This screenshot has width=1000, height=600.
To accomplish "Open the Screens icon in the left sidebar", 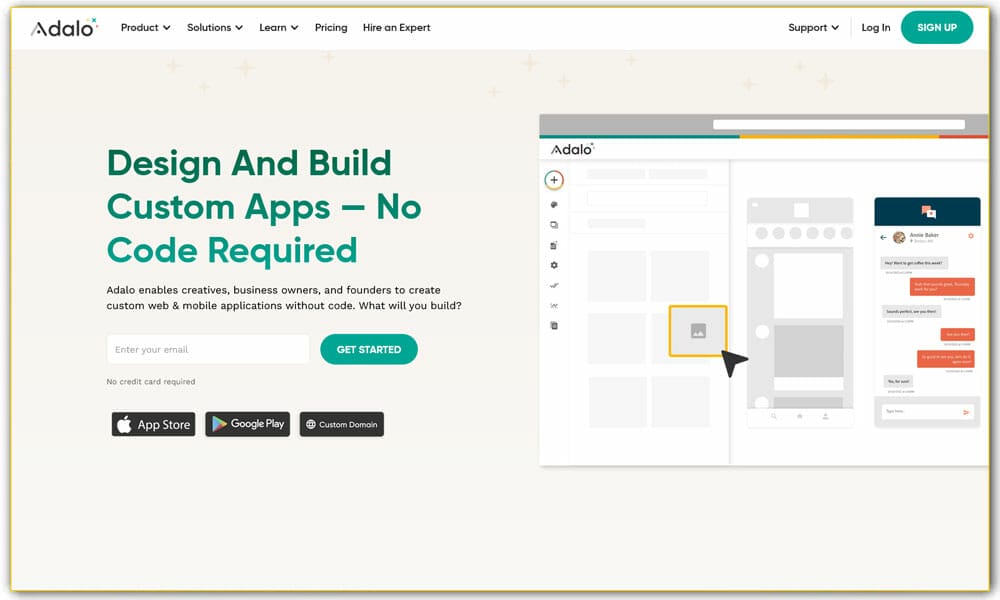I will (x=554, y=225).
